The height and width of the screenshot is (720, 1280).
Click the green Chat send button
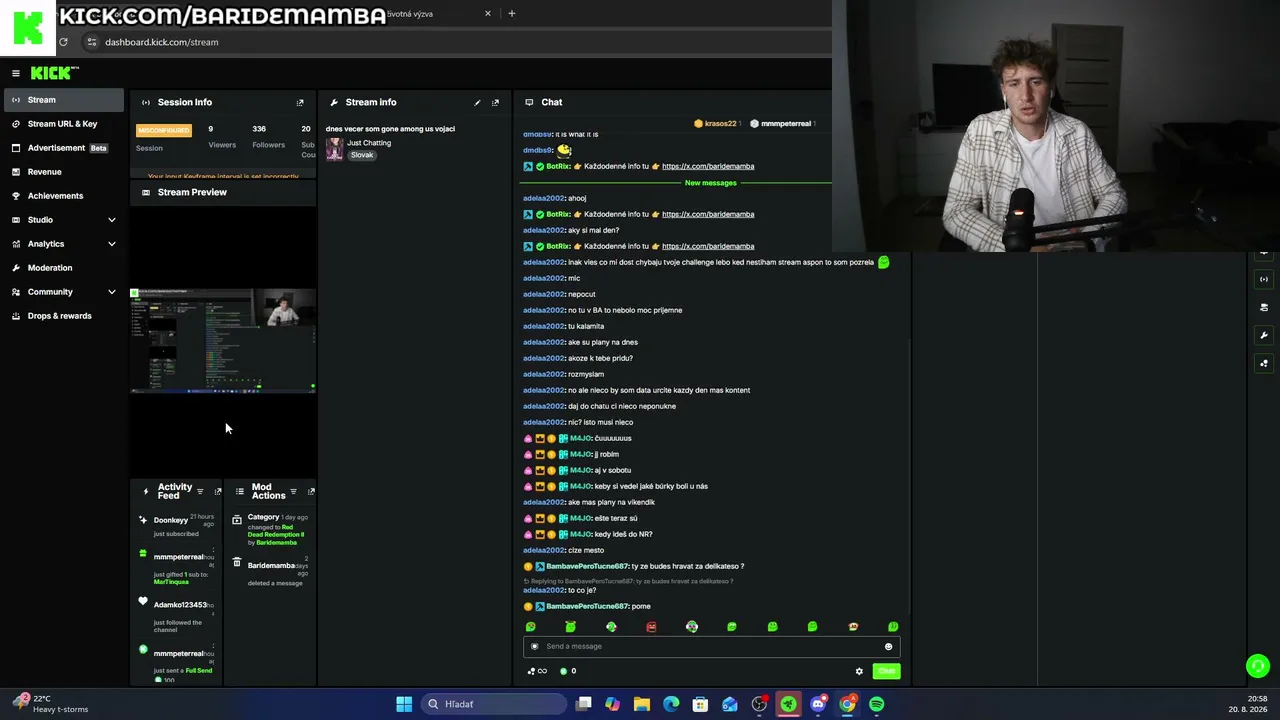coord(886,671)
